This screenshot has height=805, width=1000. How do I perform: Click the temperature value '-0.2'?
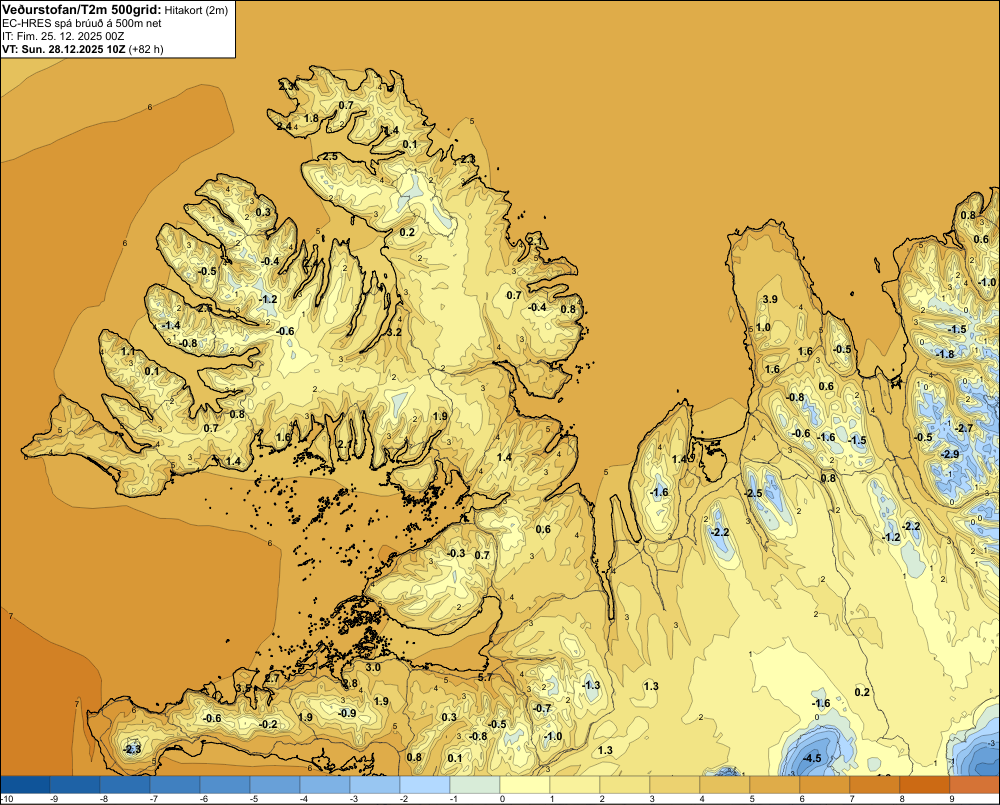[x=268, y=724]
